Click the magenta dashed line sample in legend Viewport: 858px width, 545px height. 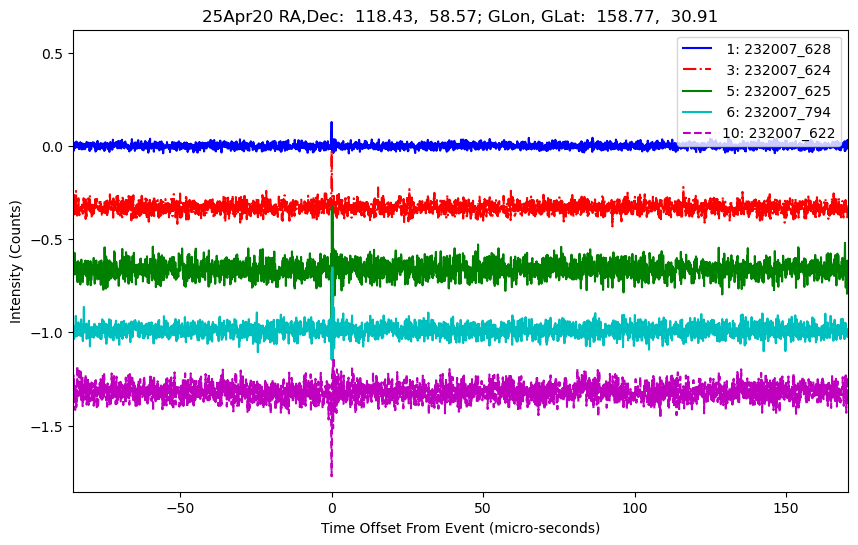(x=697, y=133)
